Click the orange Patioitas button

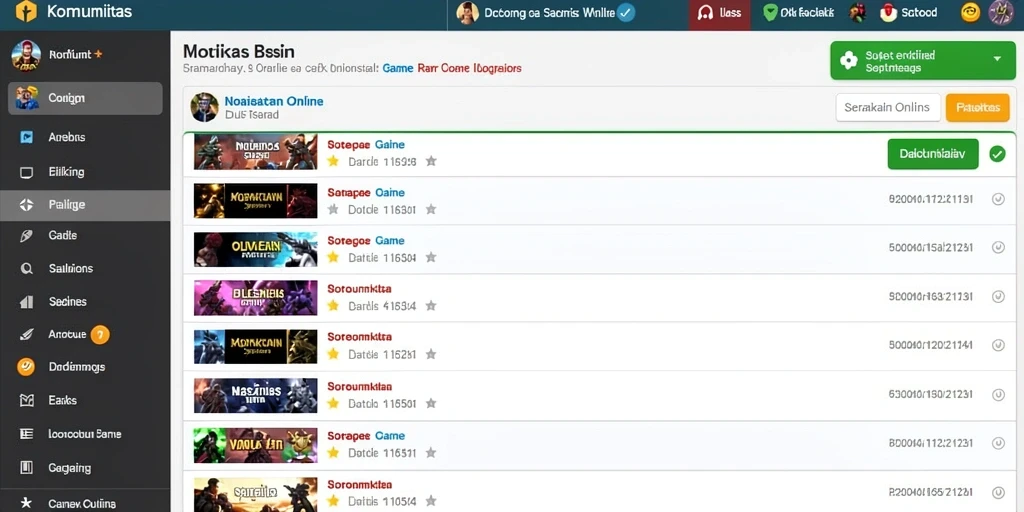click(977, 108)
